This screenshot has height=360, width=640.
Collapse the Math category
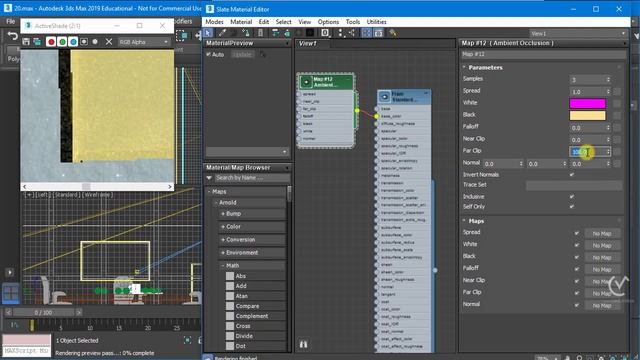pyautogui.click(x=223, y=265)
